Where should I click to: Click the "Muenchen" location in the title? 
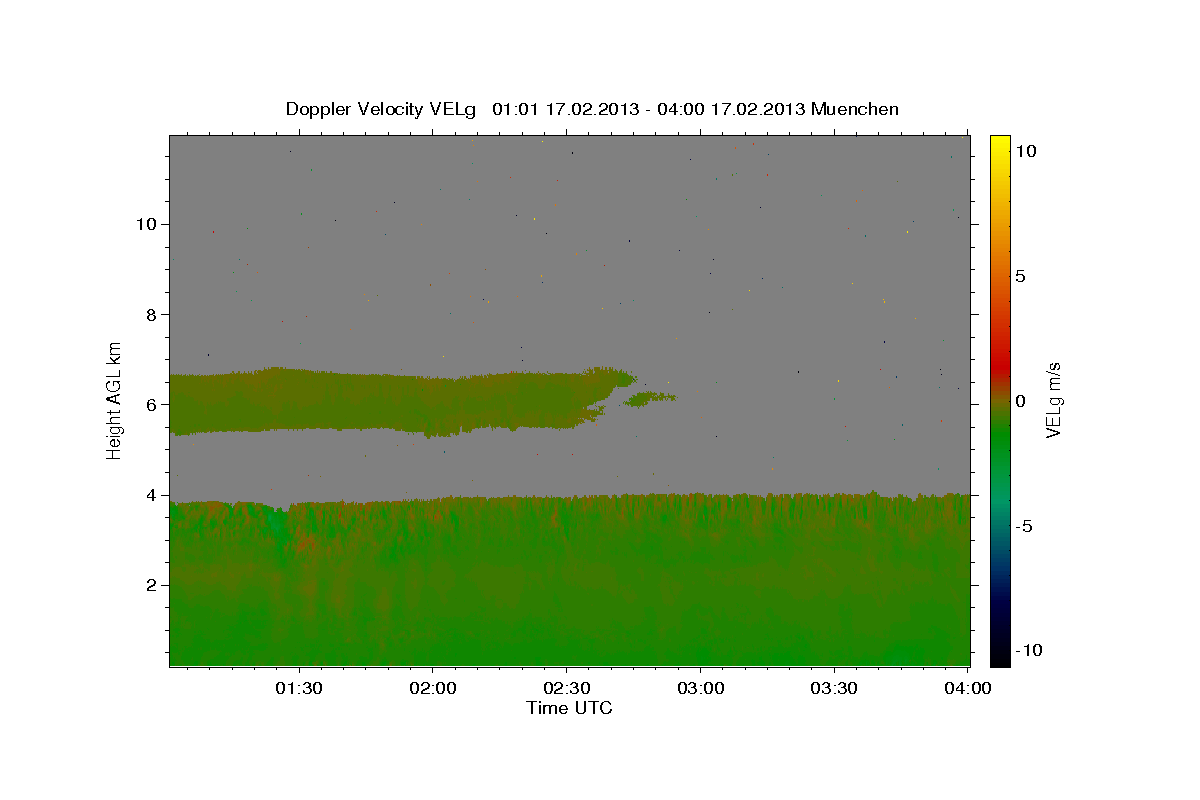coord(855,109)
